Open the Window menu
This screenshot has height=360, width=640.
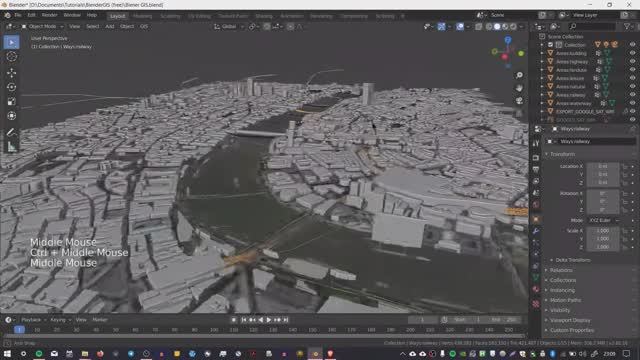[x=72, y=15]
